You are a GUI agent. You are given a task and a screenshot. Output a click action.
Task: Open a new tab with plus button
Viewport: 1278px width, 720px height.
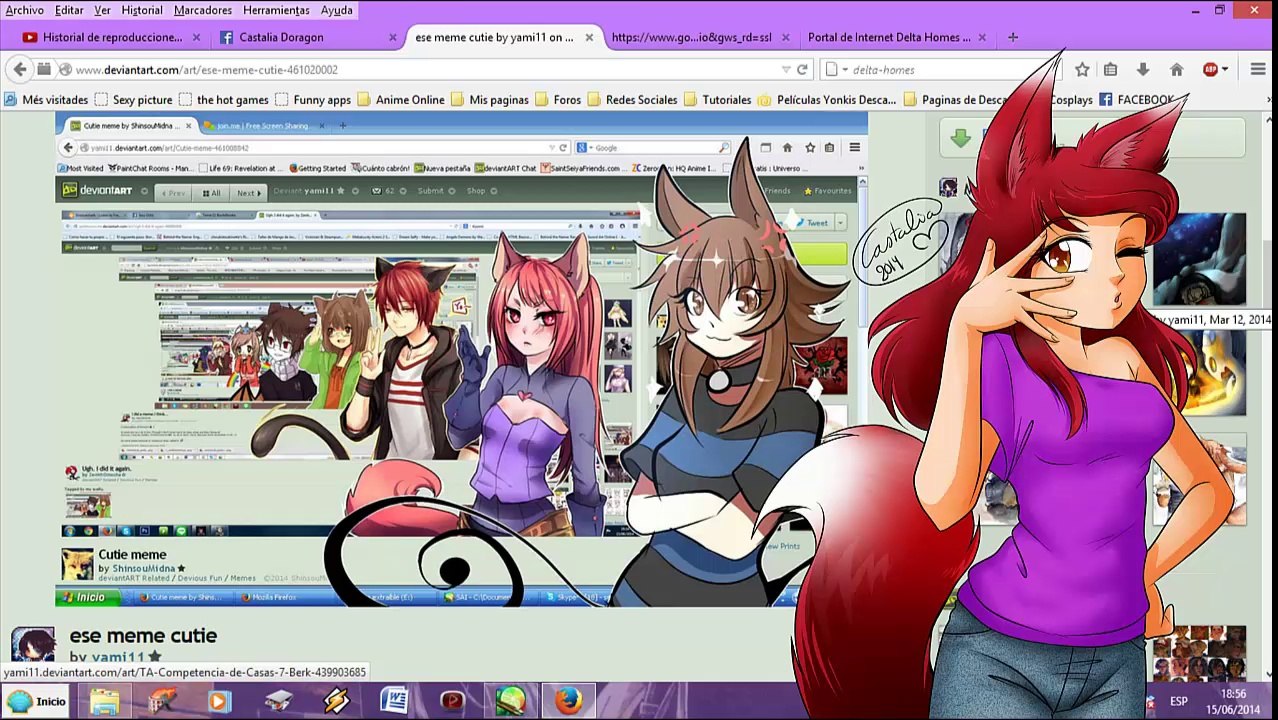(1013, 37)
